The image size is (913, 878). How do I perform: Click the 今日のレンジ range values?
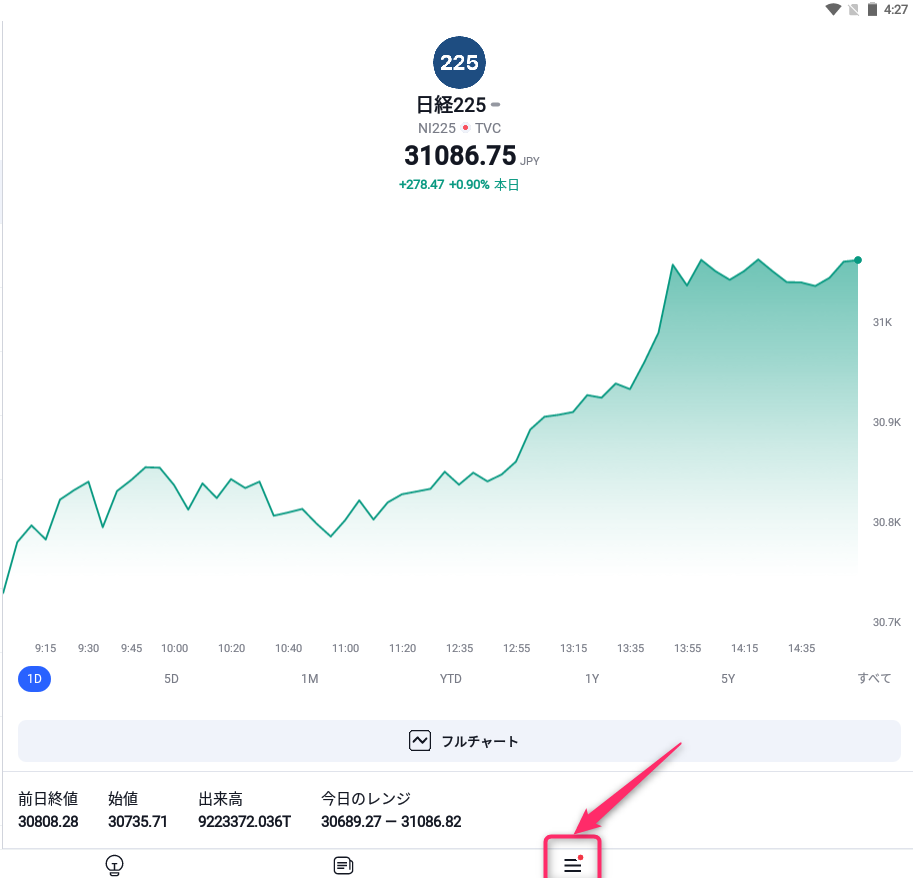pos(391,822)
